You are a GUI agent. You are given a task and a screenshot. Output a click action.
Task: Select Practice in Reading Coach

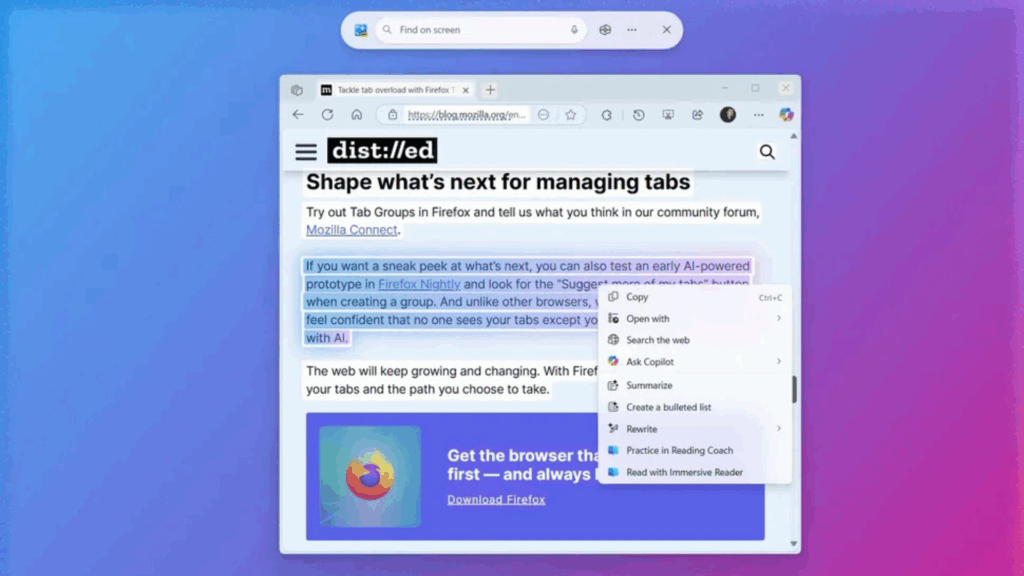(x=695, y=451)
